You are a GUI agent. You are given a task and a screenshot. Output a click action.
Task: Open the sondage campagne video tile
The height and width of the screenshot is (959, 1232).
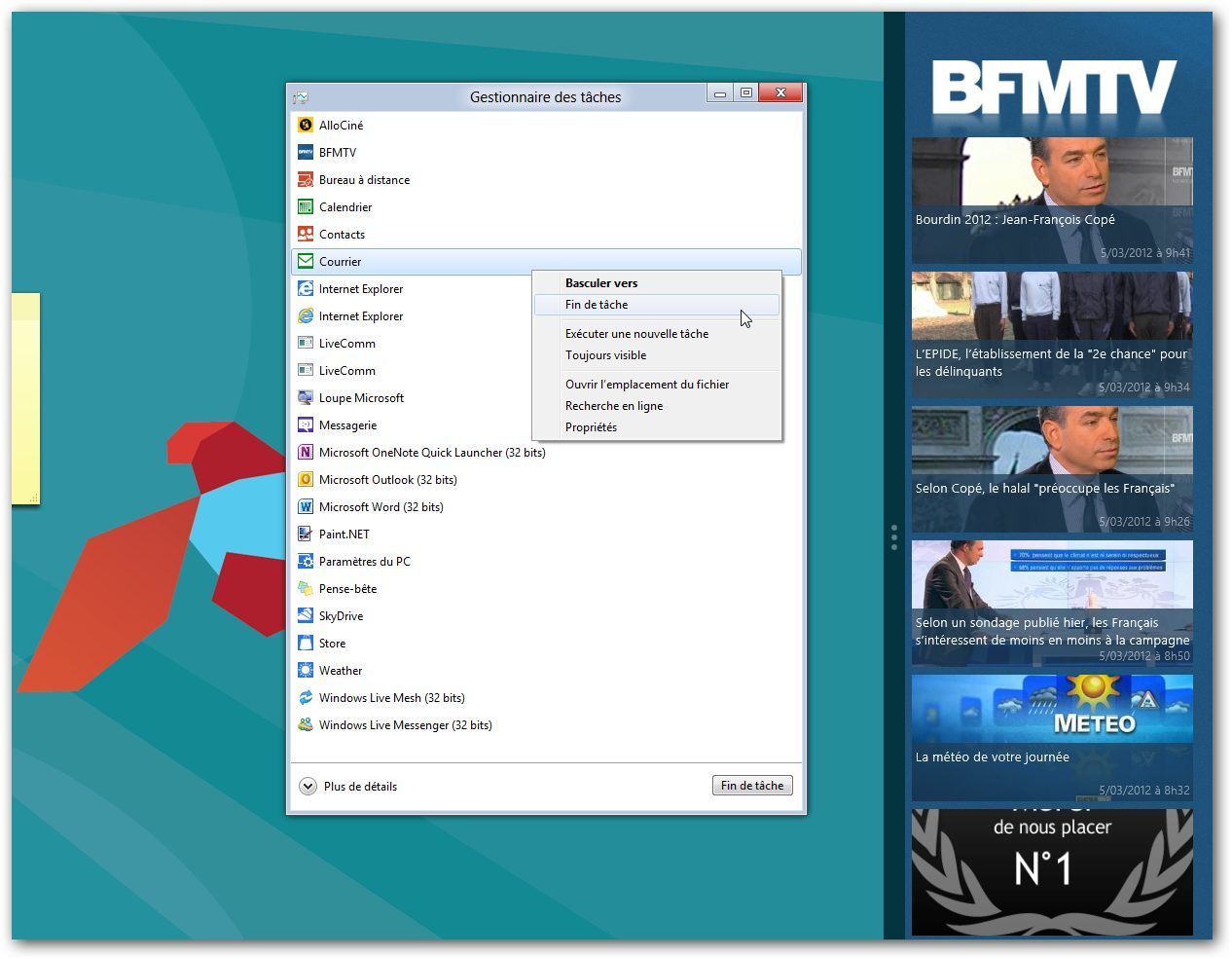point(1052,604)
